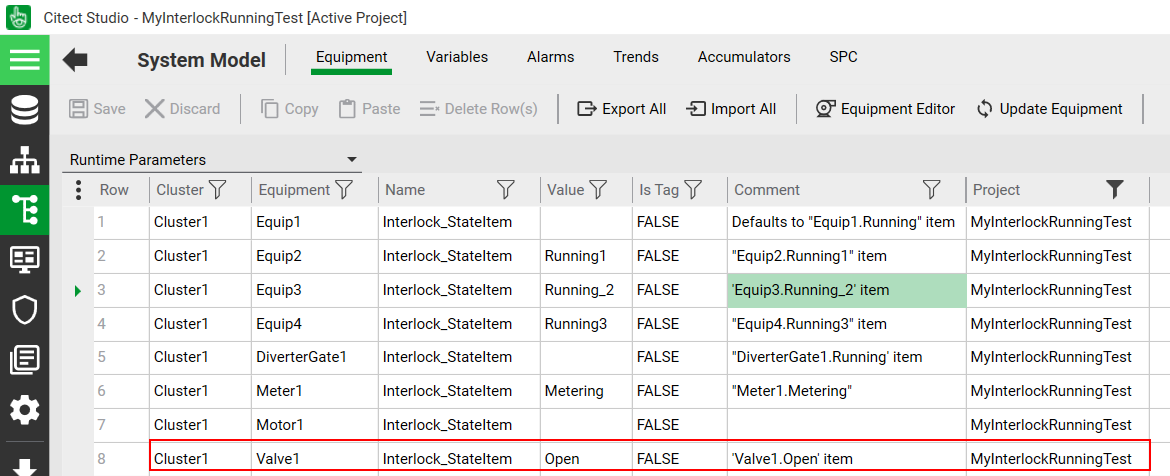Open the database icon in sidebar

(x=24, y=110)
